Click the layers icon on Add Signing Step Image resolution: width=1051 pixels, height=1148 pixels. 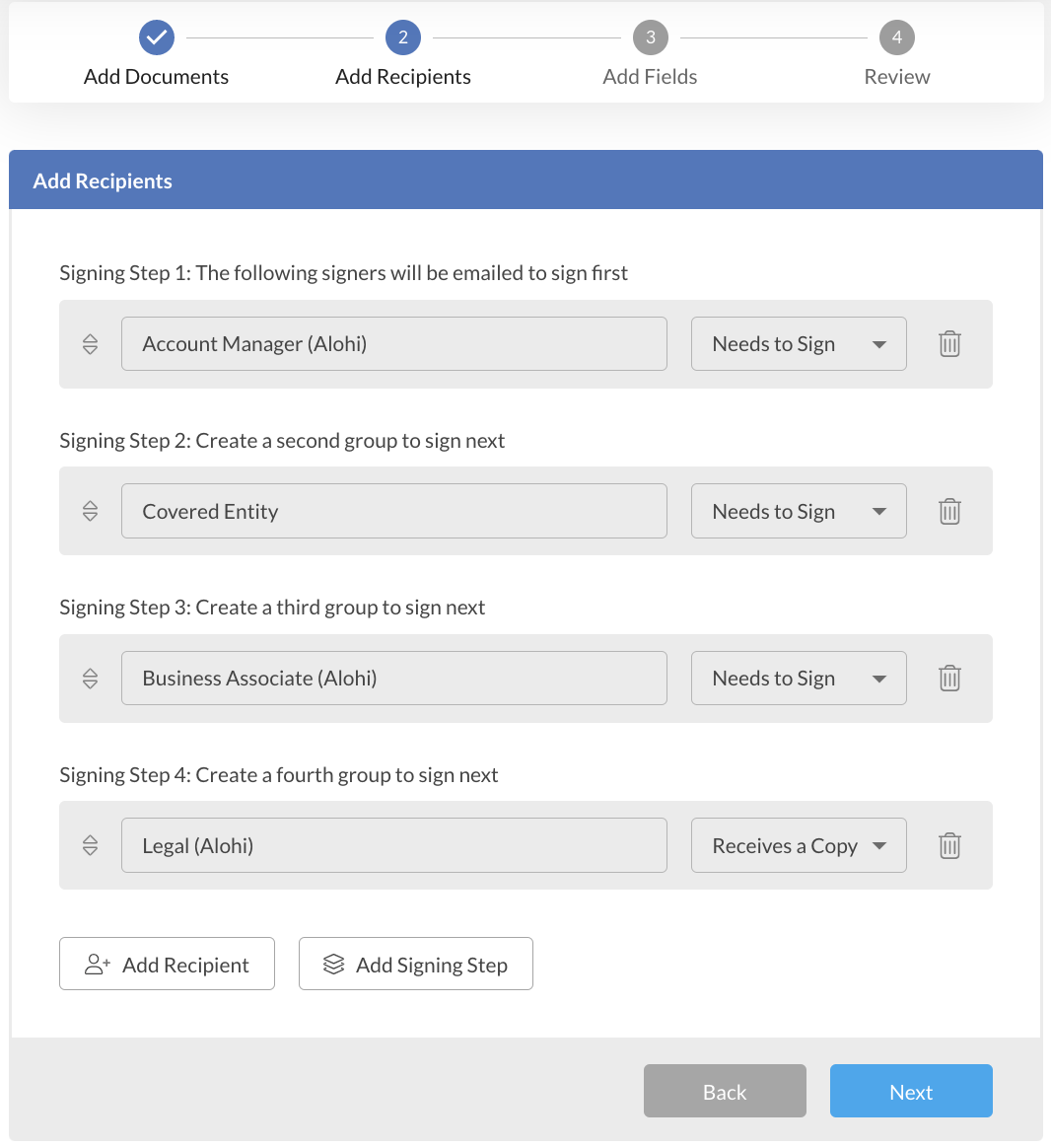tap(332, 964)
